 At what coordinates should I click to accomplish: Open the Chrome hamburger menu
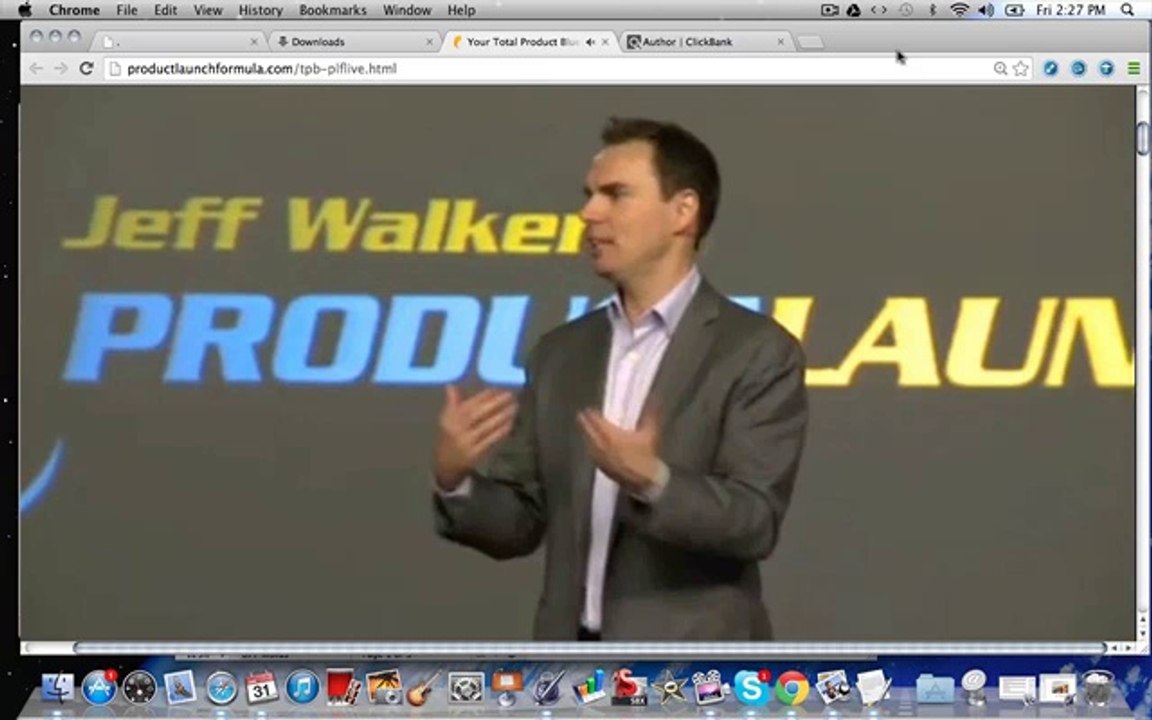(1134, 68)
